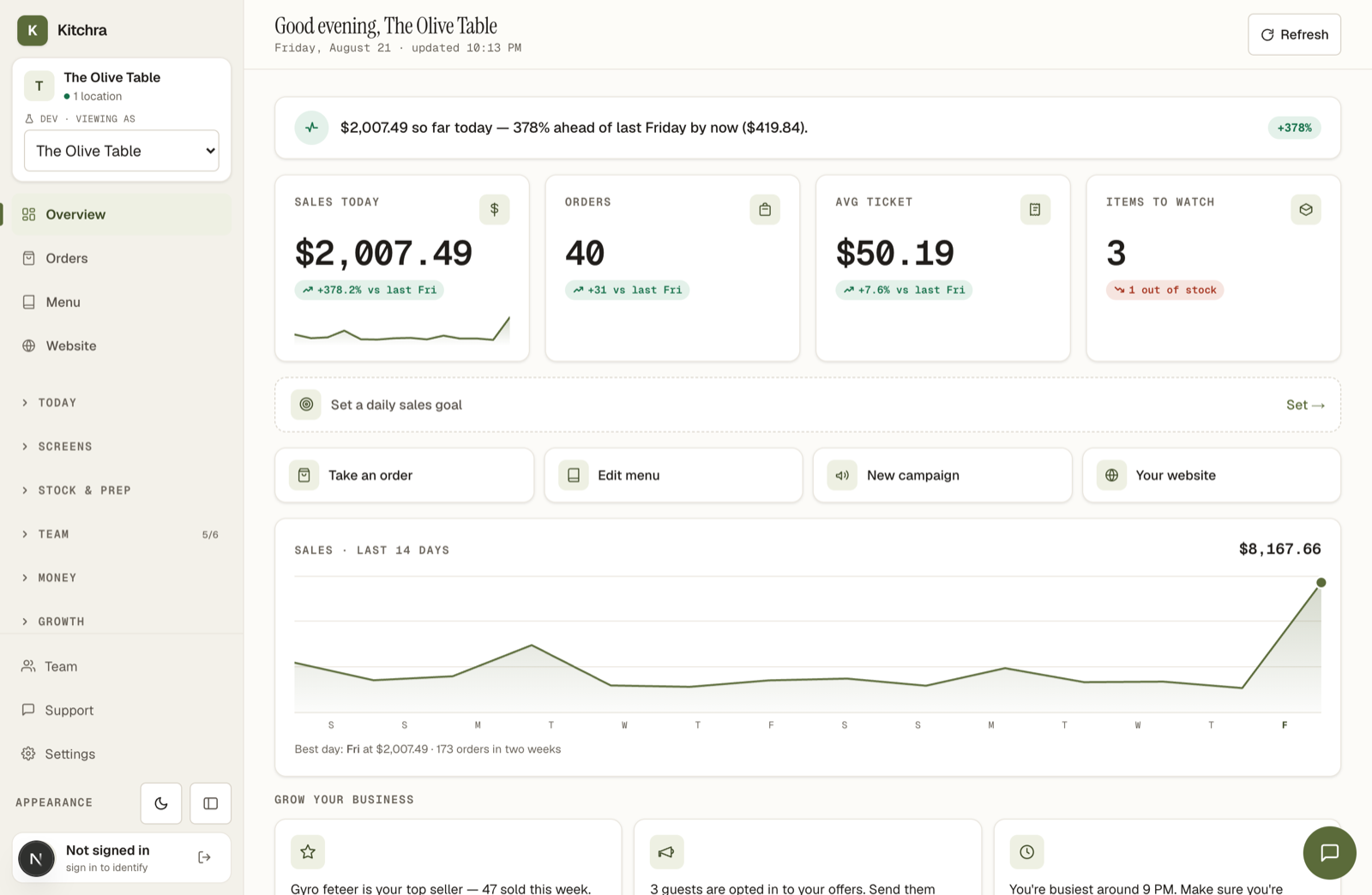
Task: Click the 'Edit menu' button
Action: tap(673, 475)
